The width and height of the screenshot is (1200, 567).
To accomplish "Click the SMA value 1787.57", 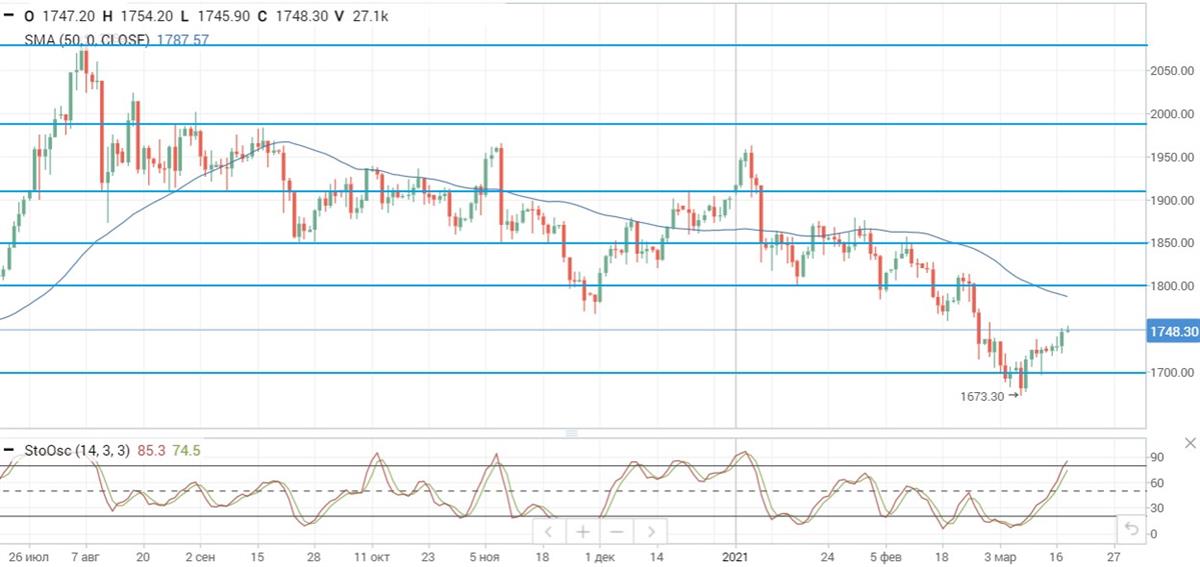I will tap(183, 40).
